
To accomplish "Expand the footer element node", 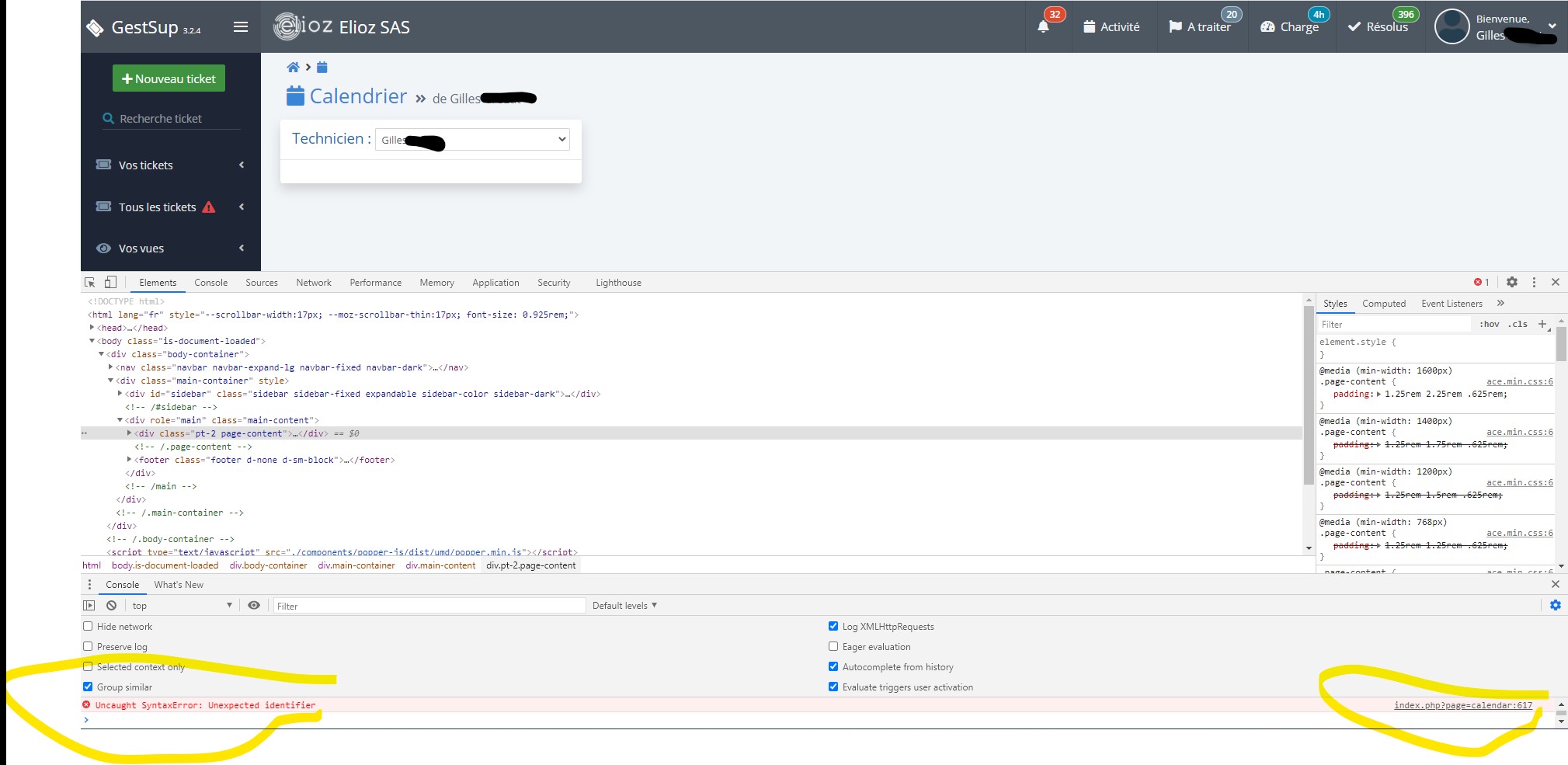I will tap(130, 459).
